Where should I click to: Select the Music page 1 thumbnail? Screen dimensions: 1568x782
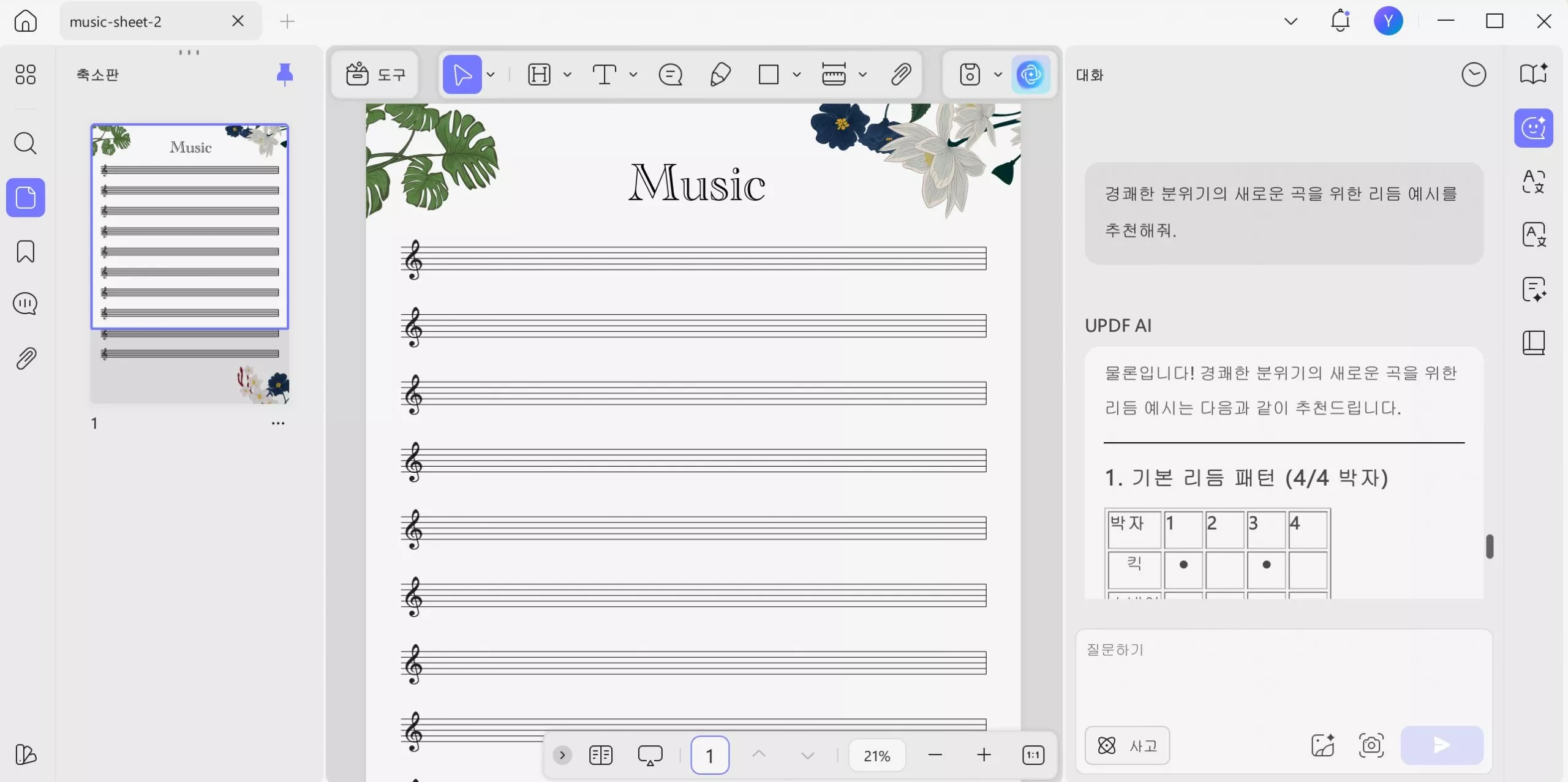point(190,264)
